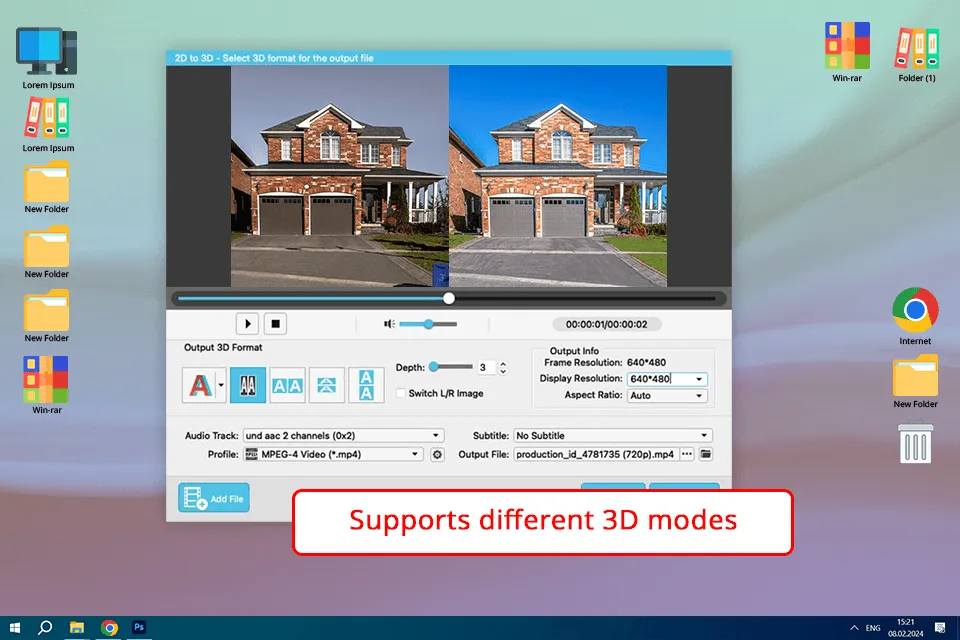Open the notification center icon
Screen dimensions: 960x640
(x=940, y=628)
